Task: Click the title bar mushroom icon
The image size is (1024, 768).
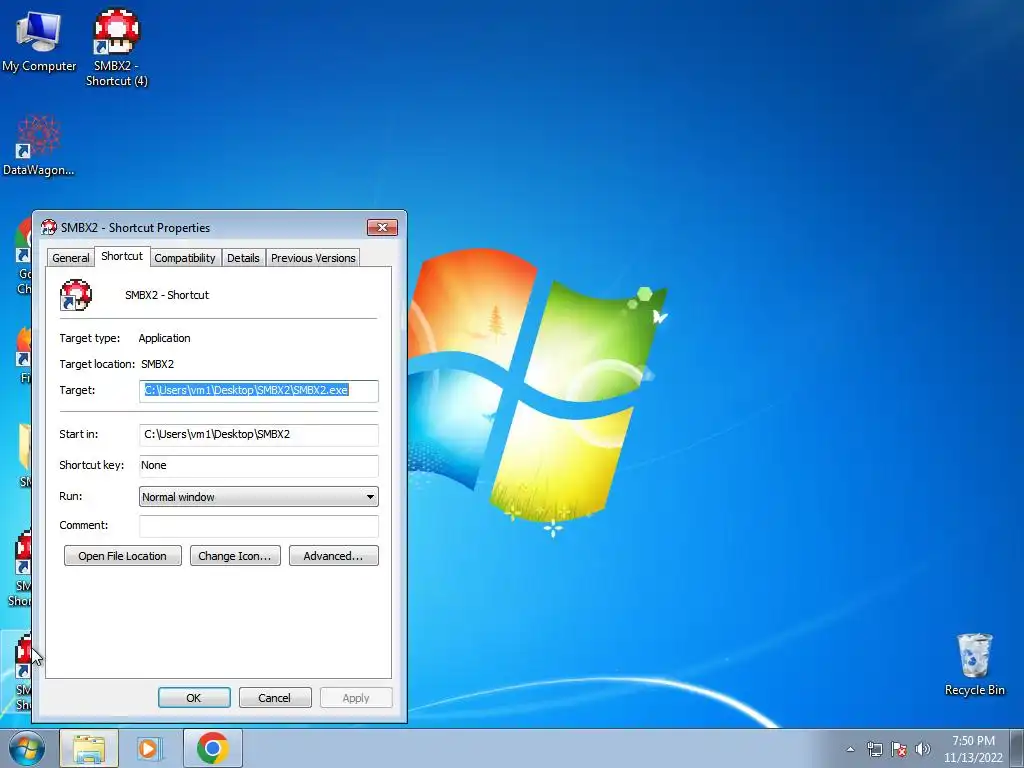Action: (49, 227)
